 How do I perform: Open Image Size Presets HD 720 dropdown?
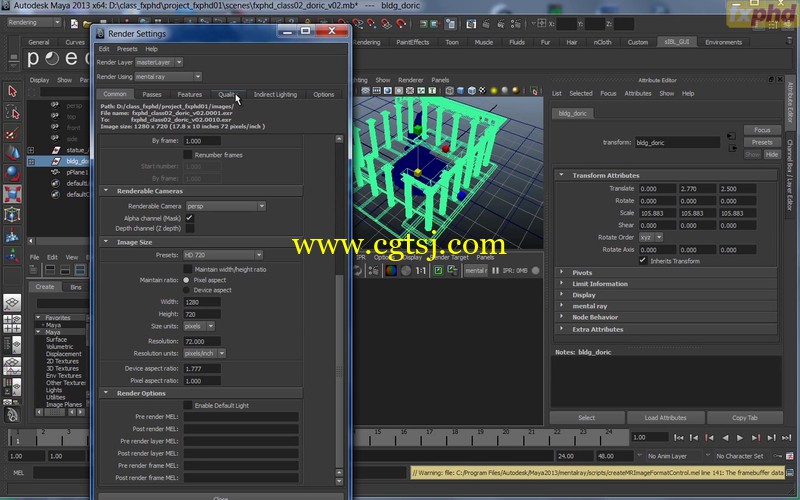tap(223, 255)
